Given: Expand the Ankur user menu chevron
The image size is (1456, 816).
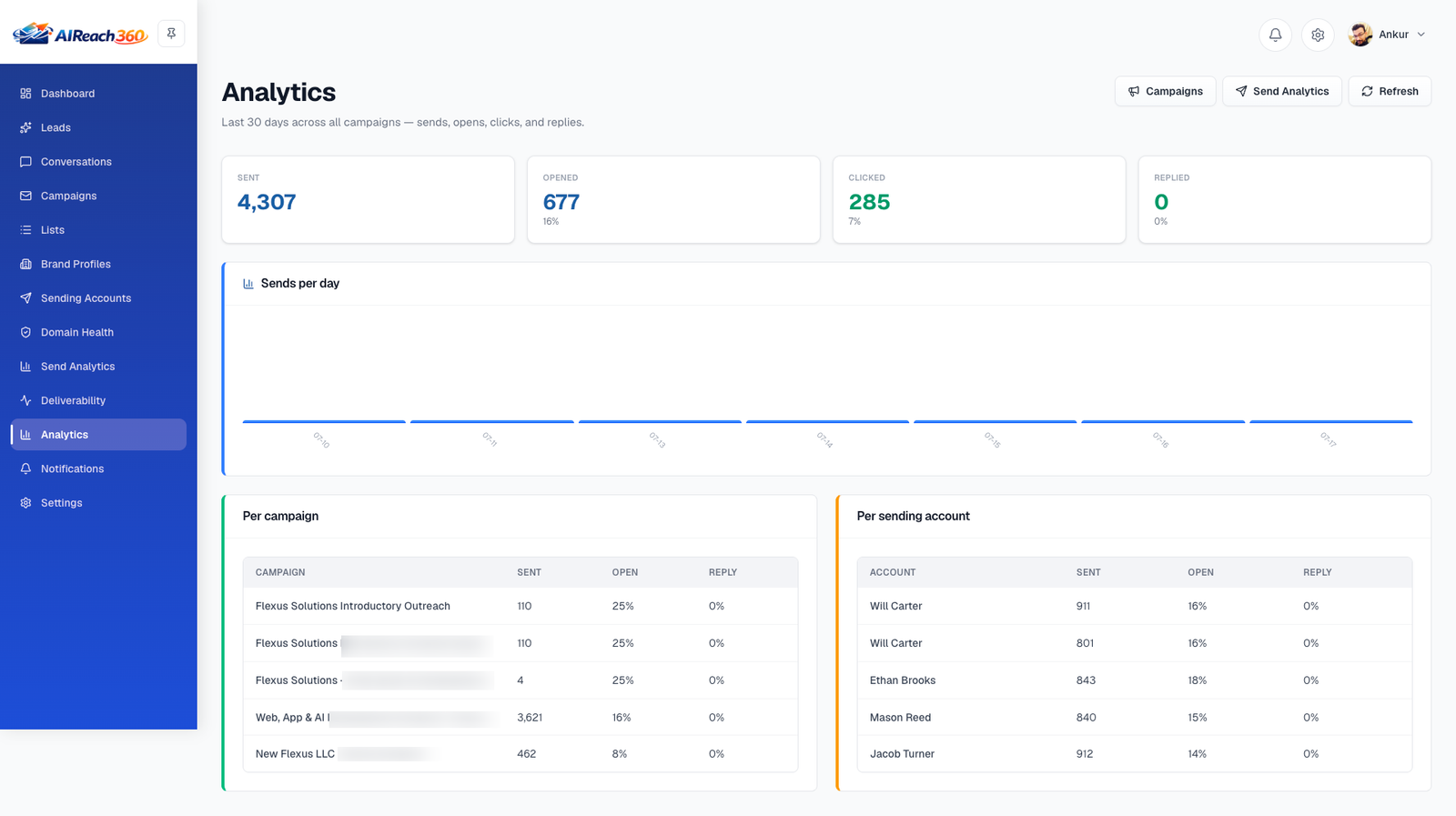Looking at the screenshot, I should pyautogui.click(x=1421, y=35).
